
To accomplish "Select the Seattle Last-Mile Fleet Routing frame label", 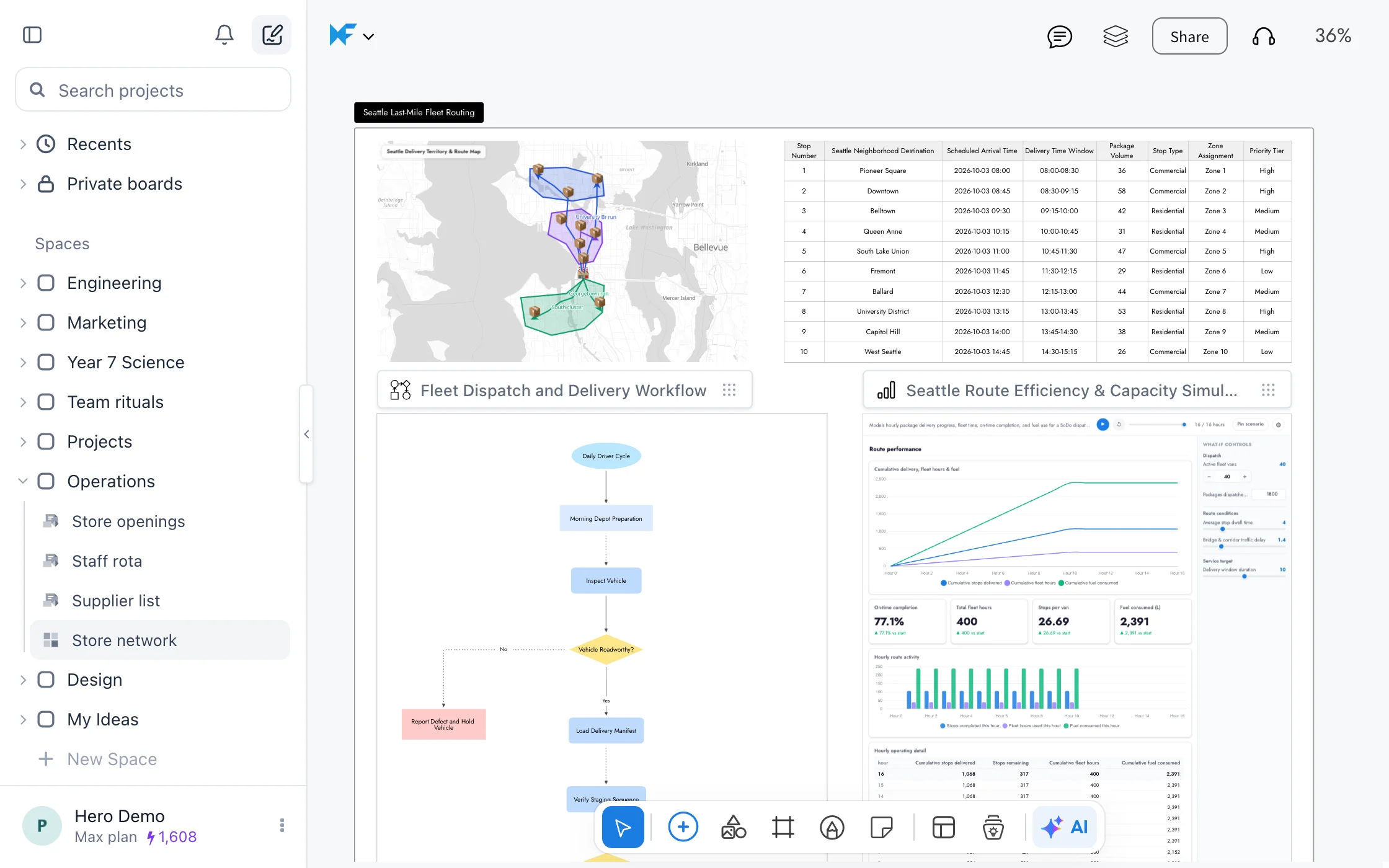I will [419, 112].
